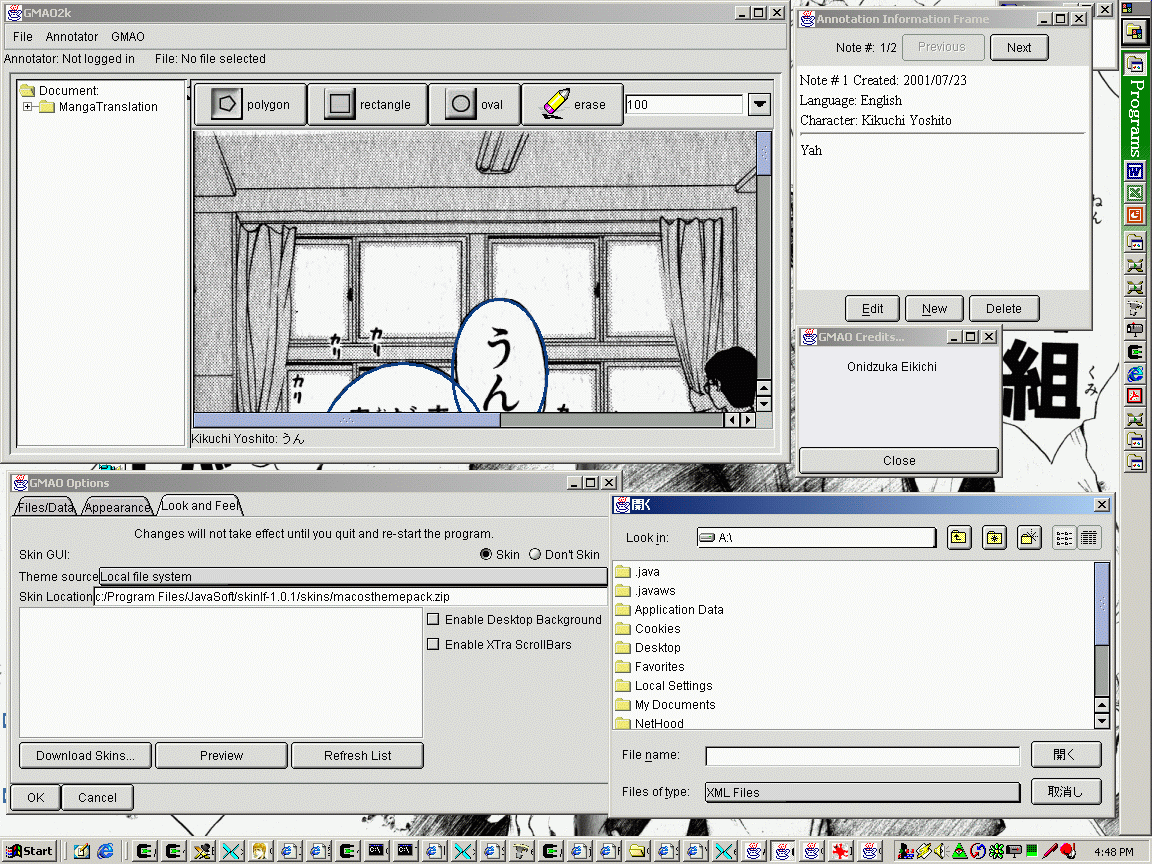Click the zoom value field showing 100

tap(684, 104)
